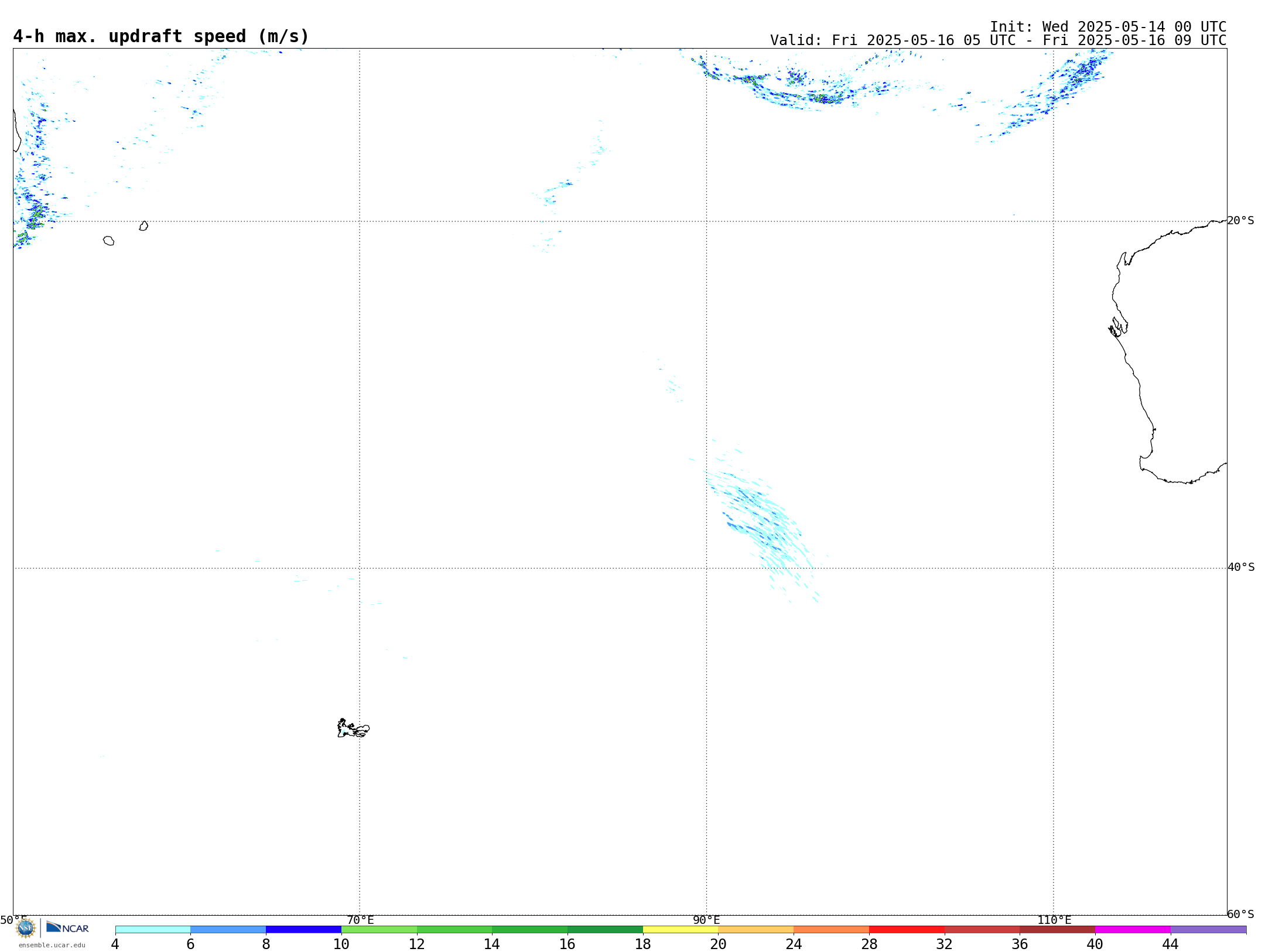Click the 20°S latitude label
The image size is (1265, 952).
[1241, 221]
